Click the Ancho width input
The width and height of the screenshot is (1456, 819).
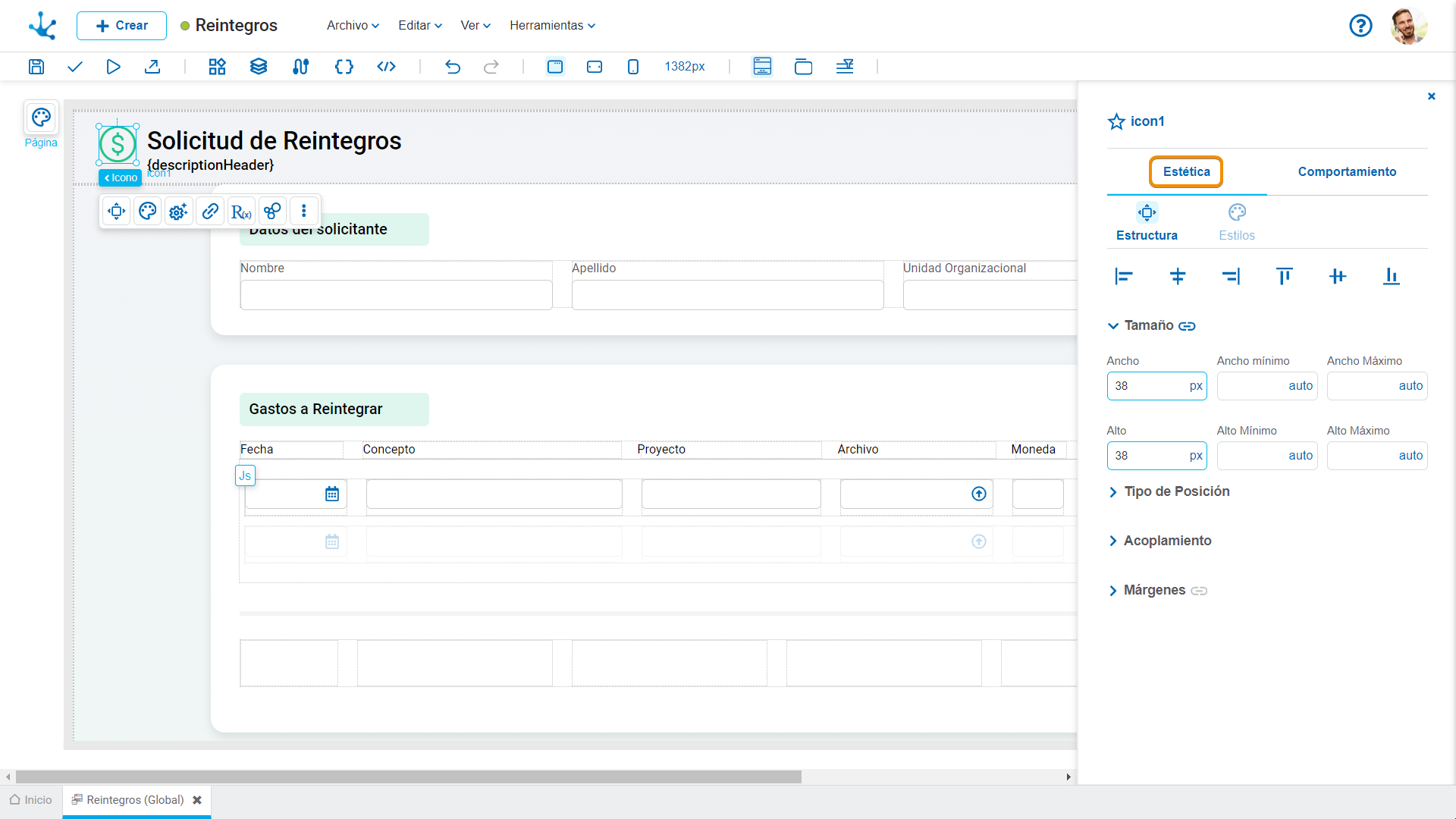tap(1156, 386)
